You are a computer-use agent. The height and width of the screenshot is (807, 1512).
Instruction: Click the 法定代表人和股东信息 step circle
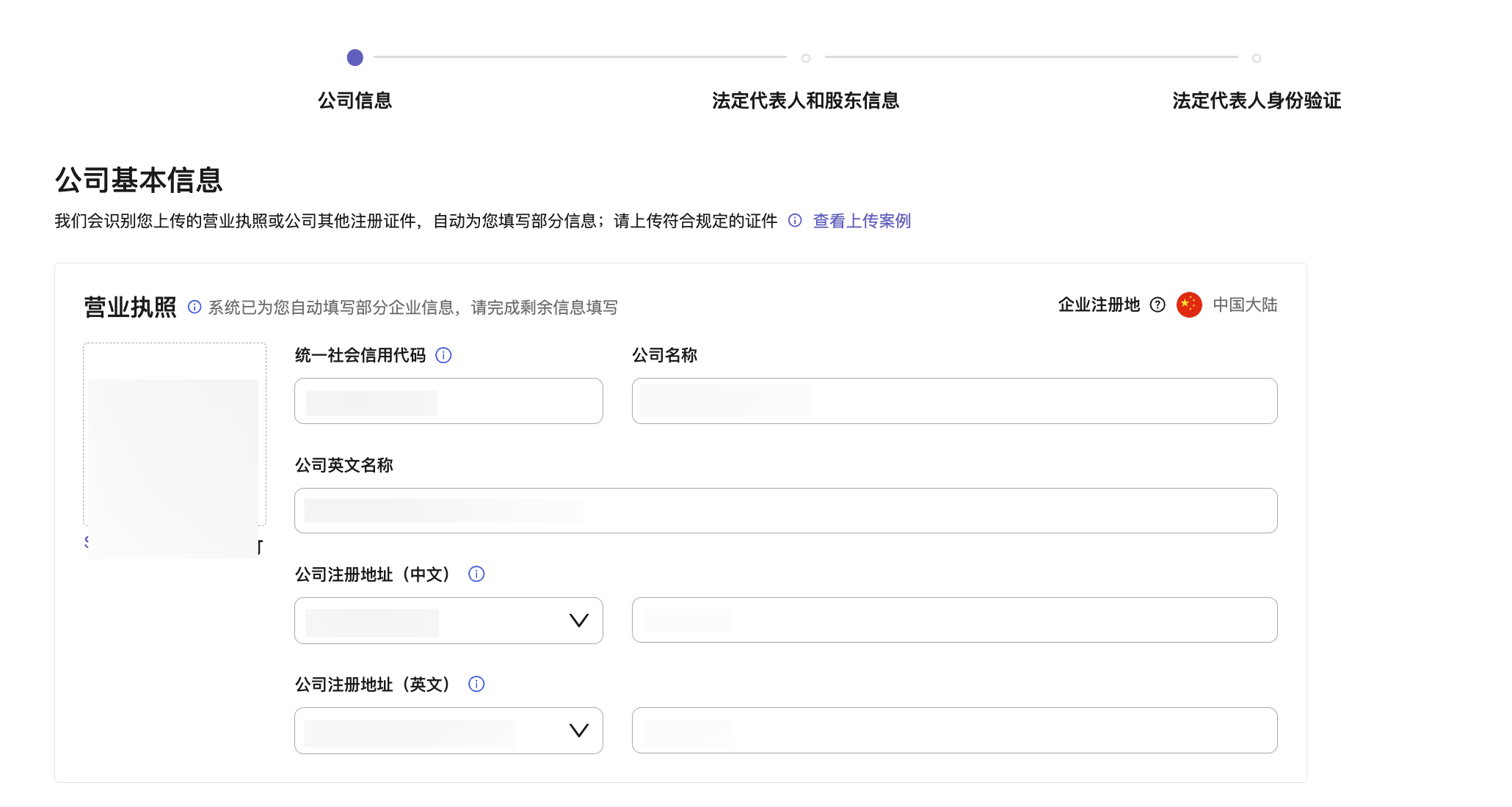tap(807, 57)
